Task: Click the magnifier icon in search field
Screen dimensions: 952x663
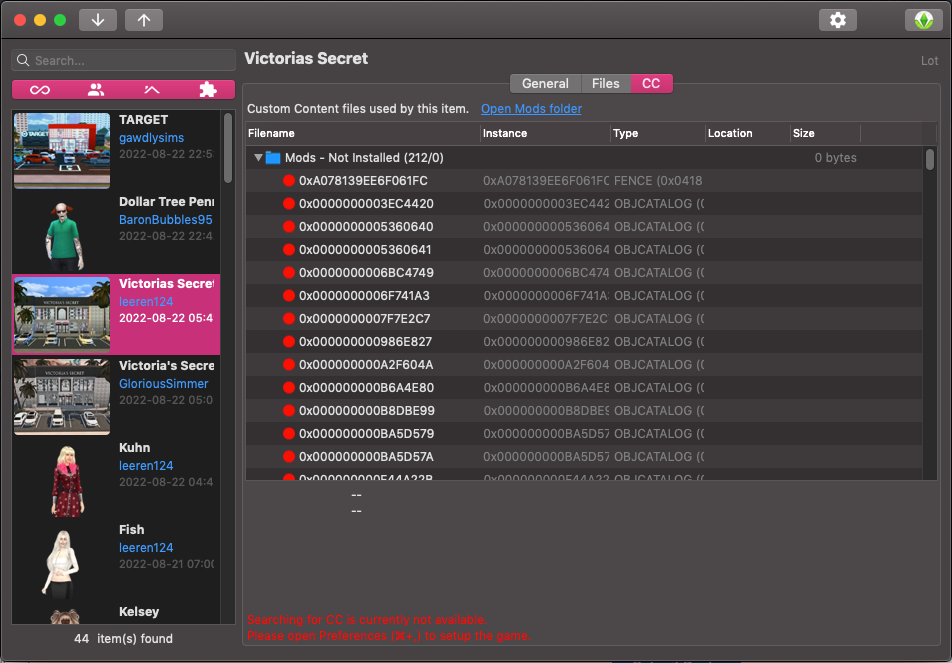Action: point(23,60)
